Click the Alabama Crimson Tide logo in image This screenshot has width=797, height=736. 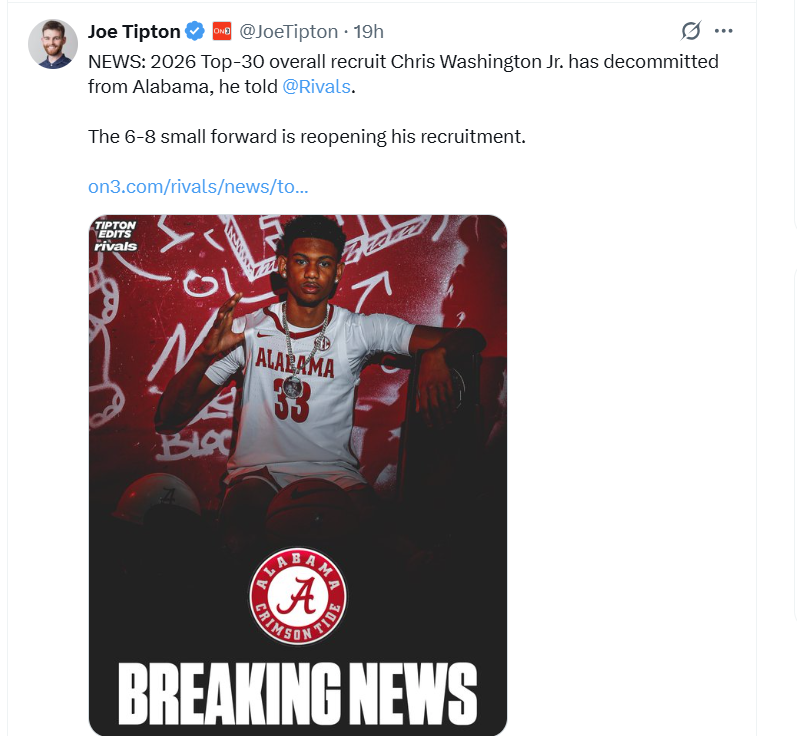(298, 596)
